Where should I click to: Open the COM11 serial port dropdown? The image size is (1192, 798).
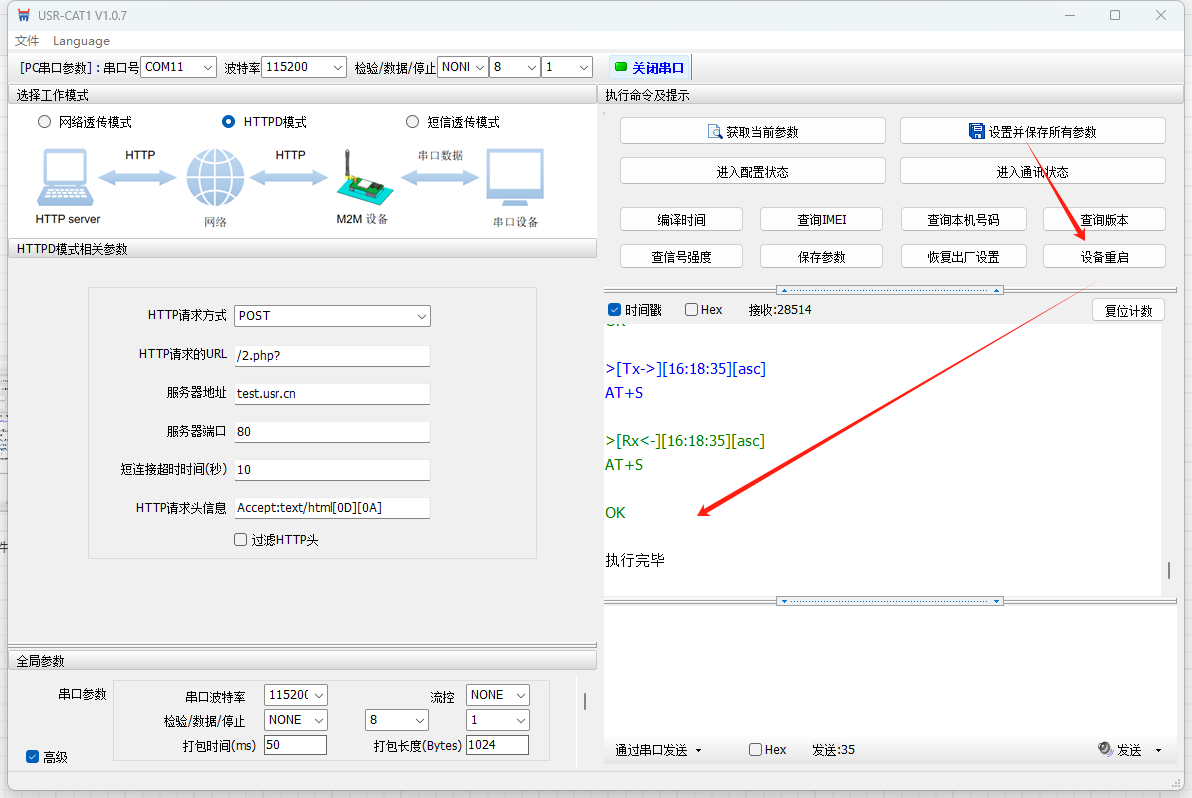[178, 67]
